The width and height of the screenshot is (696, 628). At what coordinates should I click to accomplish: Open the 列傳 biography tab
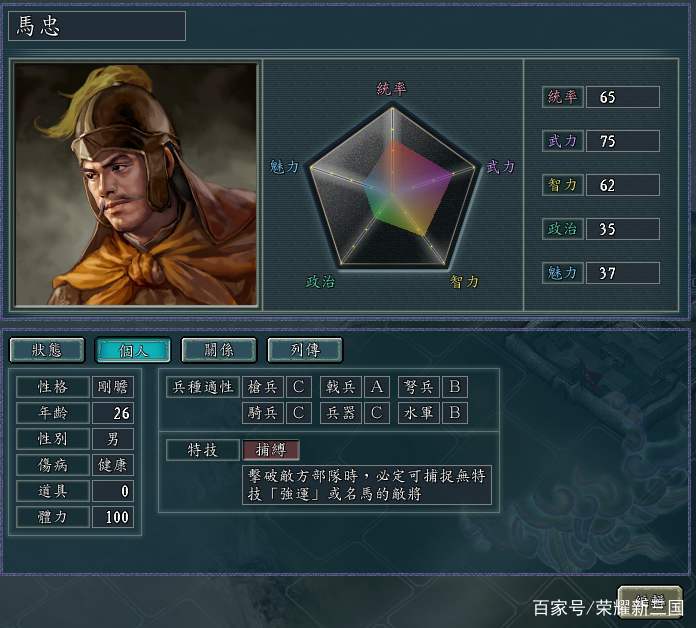click(305, 350)
